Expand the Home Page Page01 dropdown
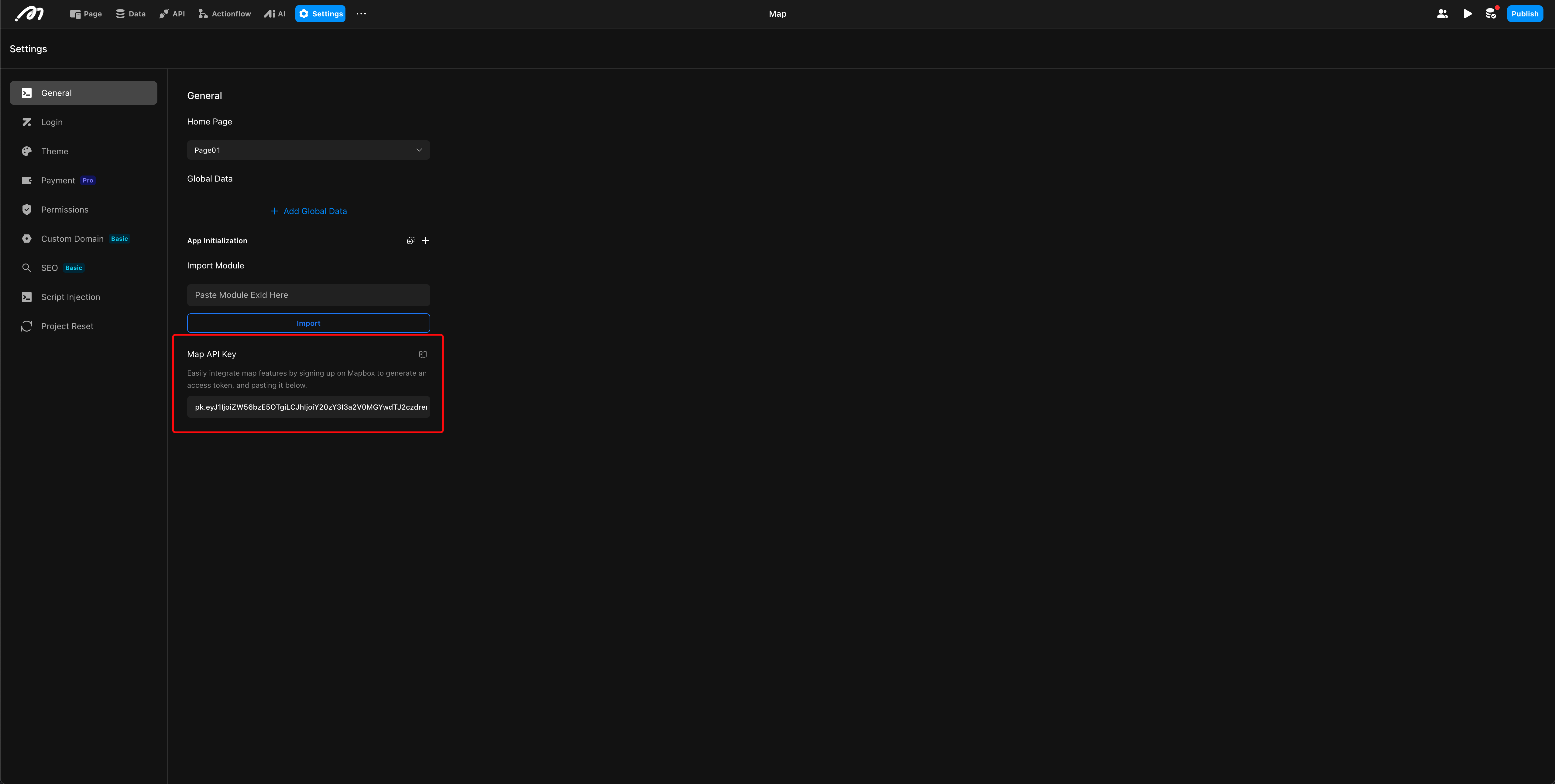This screenshot has width=1555, height=784. coord(308,150)
